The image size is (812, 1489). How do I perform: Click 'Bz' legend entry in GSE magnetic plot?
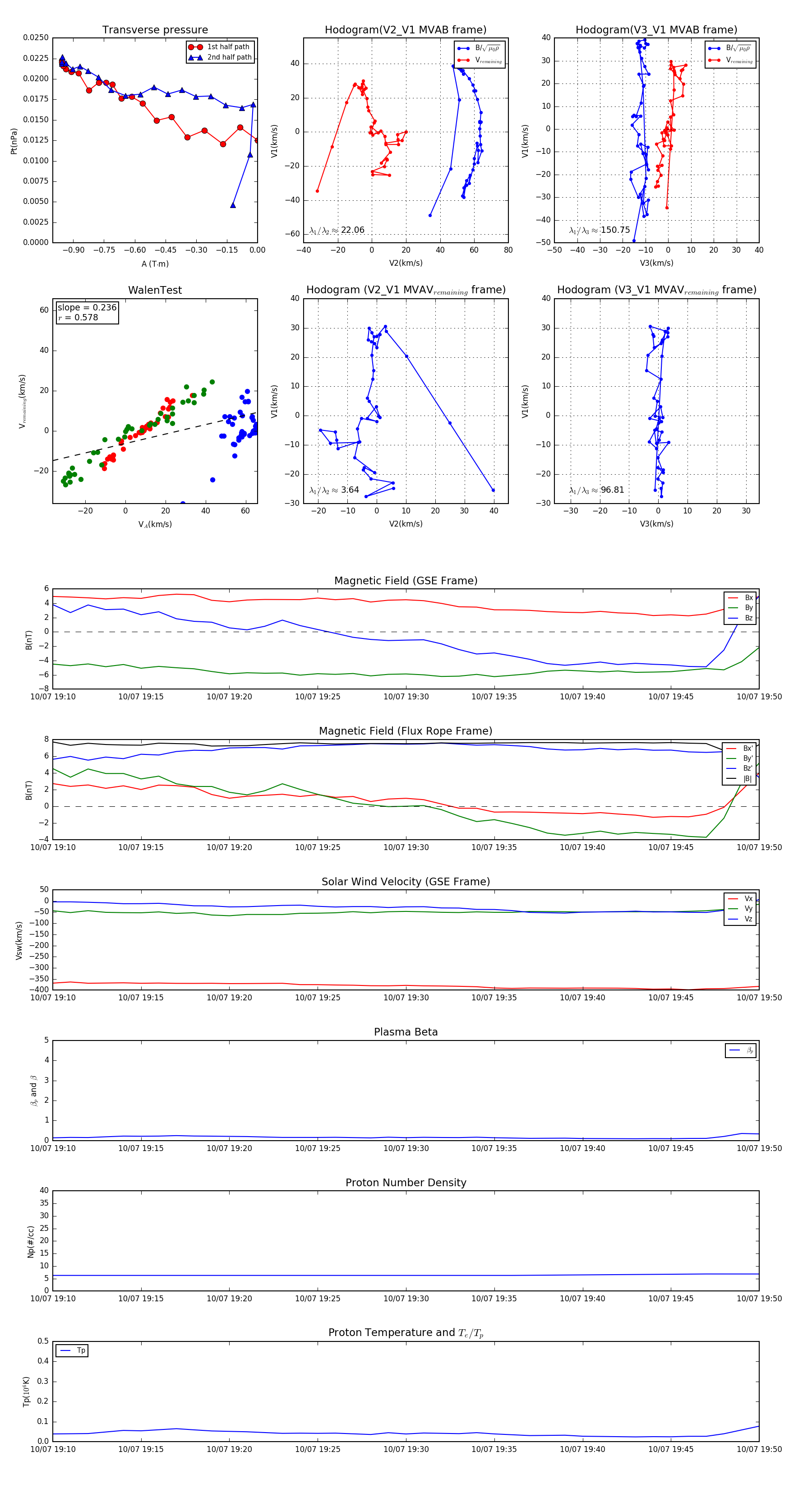pyautogui.click(x=740, y=618)
